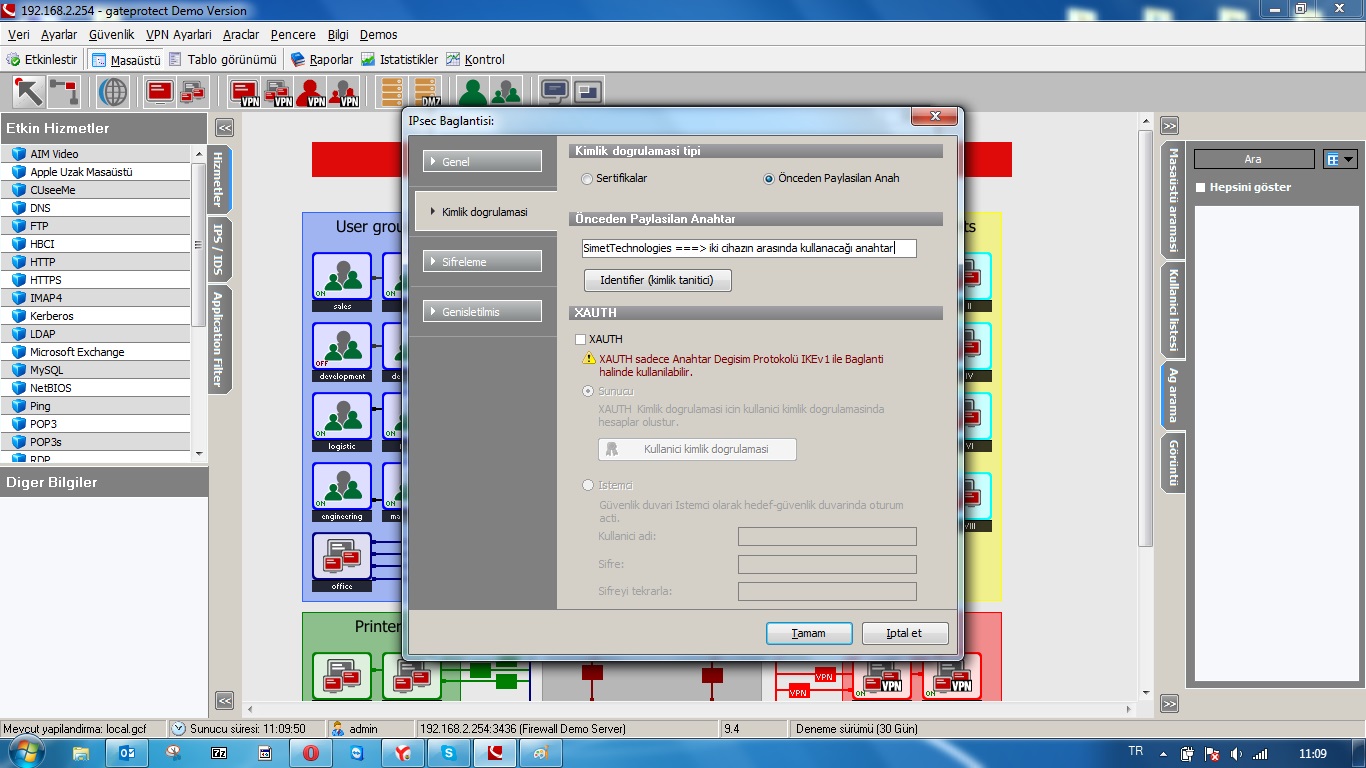Select the connection tool icon
The width and height of the screenshot is (1366, 768).
tap(64, 92)
